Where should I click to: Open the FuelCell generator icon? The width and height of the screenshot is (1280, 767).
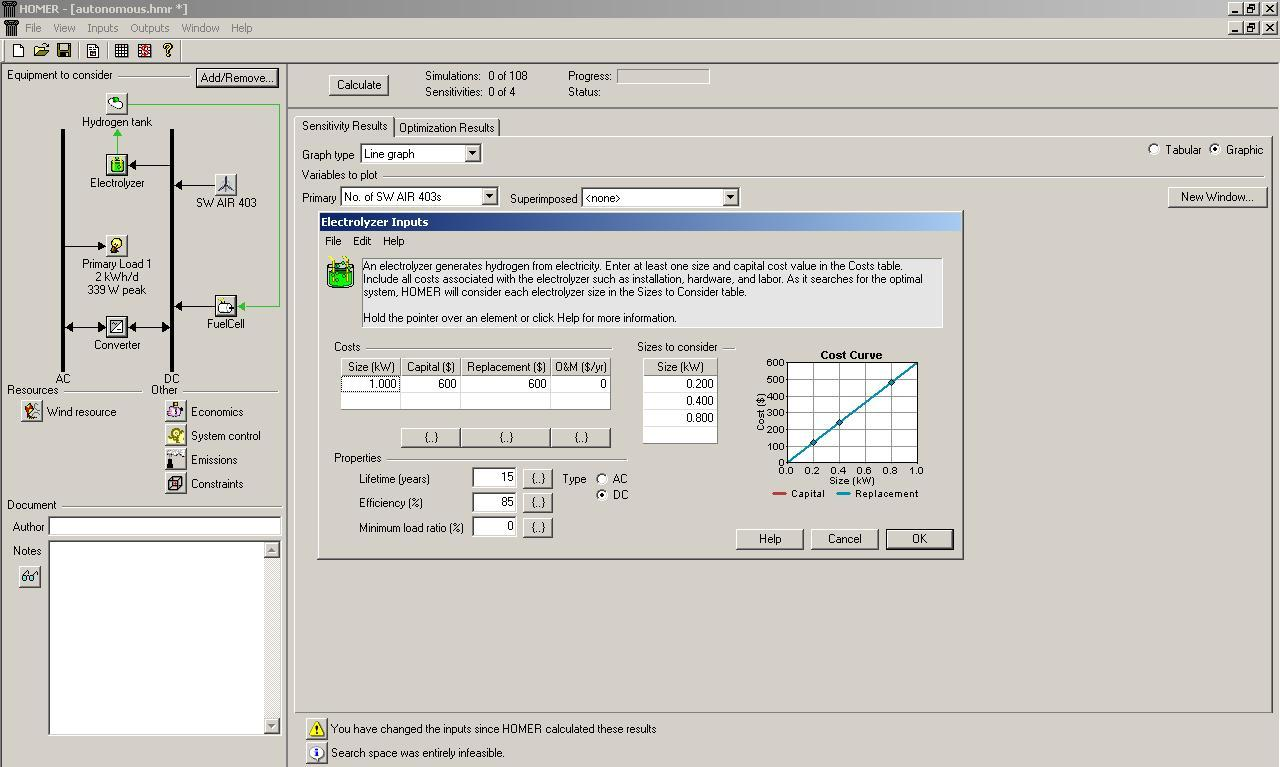pos(226,305)
